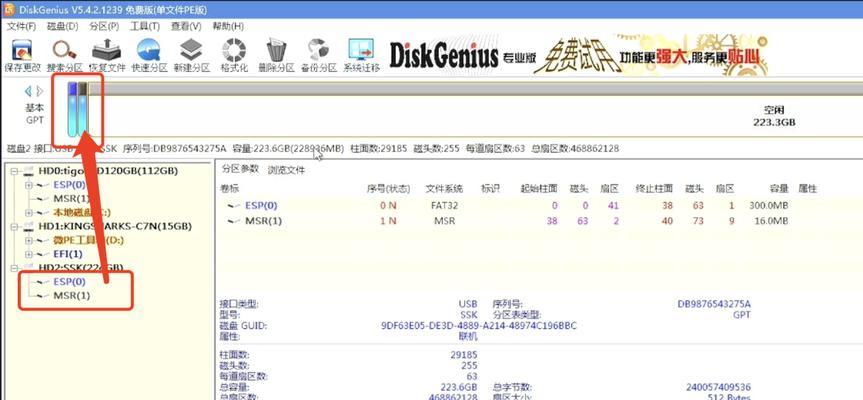Select EFI(1) partition in tree

68,254
